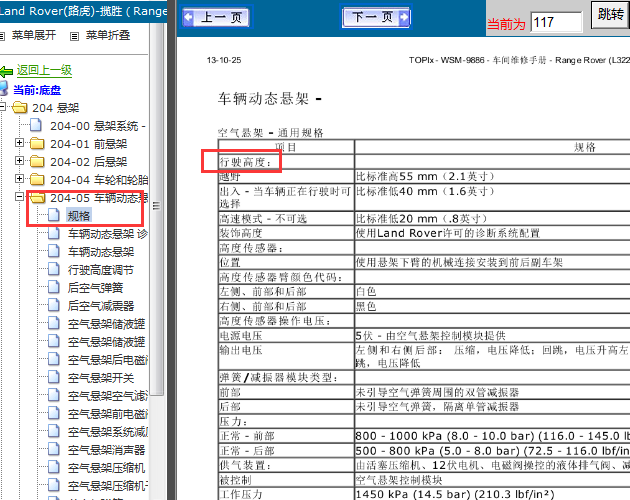Open the 空气悬架空气滤 document entry

click(107, 396)
